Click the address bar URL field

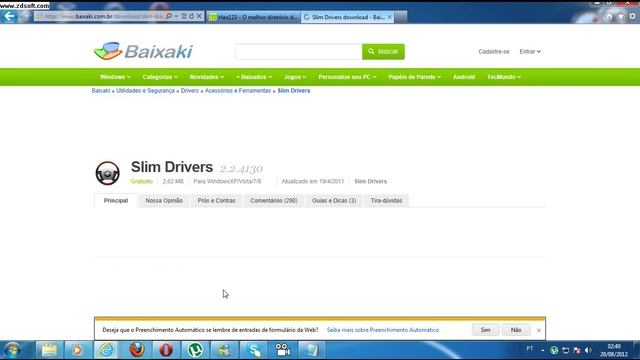[x=100, y=16]
